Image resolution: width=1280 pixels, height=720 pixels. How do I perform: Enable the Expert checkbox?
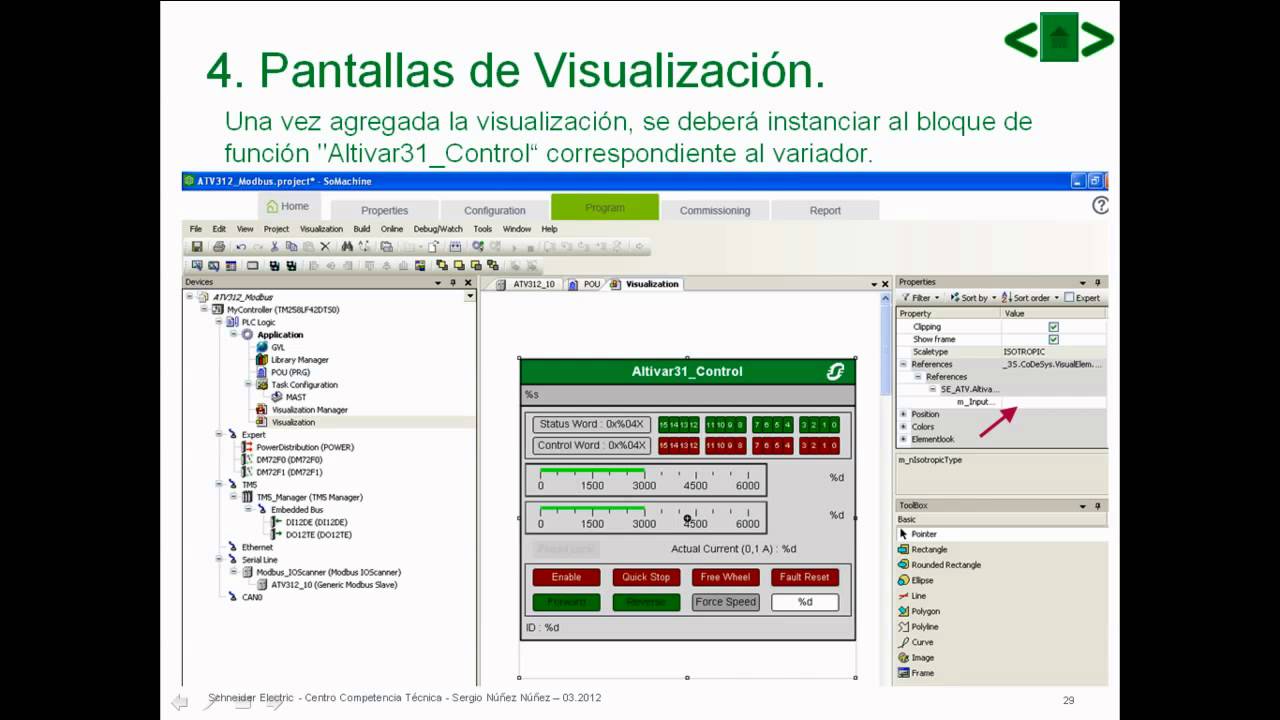tap(1069, 298)
